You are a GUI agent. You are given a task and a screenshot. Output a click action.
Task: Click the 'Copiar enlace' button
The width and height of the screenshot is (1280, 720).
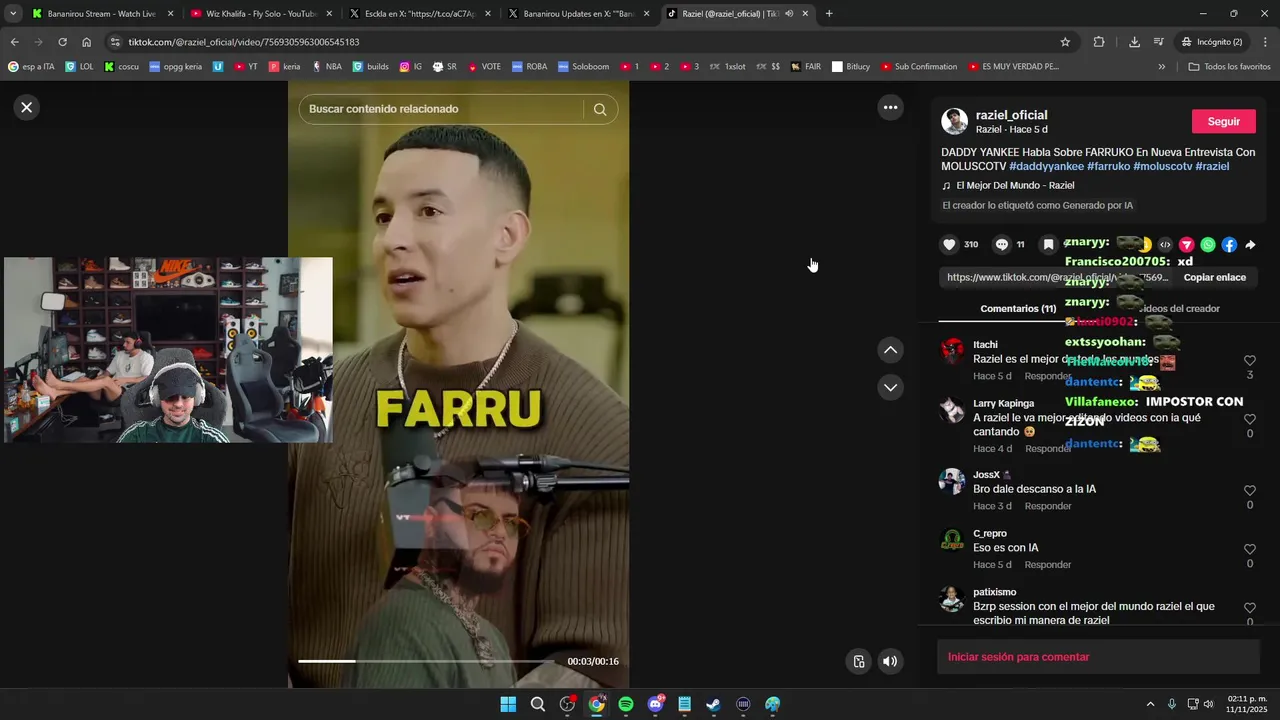coord(1214,277)
